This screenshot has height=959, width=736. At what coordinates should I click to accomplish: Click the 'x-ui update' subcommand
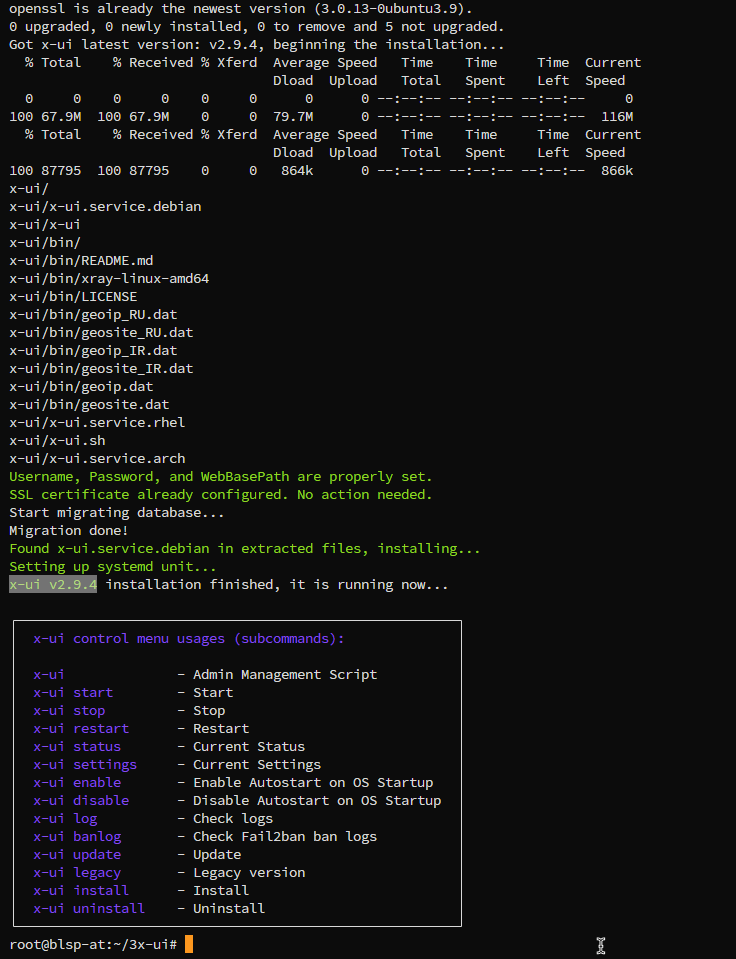point(77,854)
